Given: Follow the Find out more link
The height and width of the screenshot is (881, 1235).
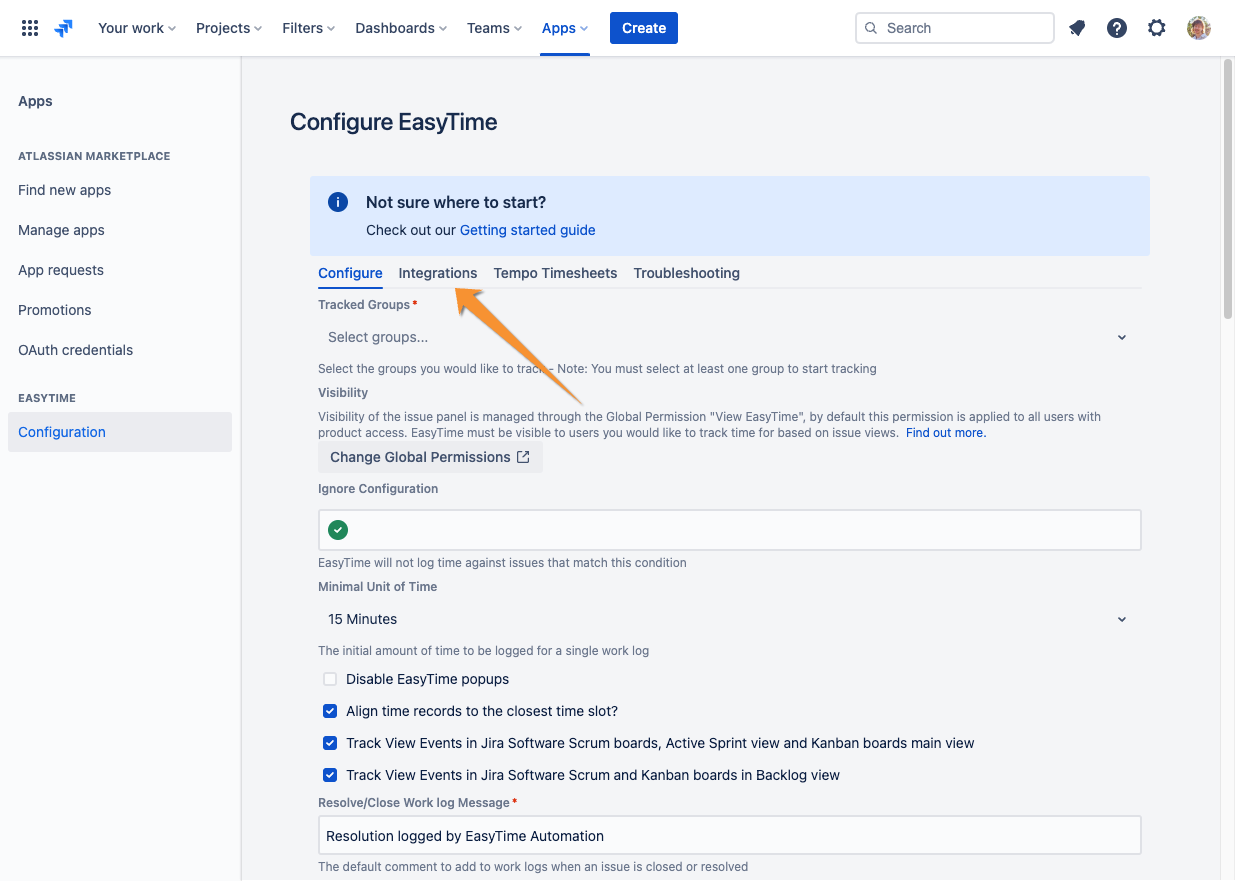Looking at the screenshot, I should (x=946, y=433).
